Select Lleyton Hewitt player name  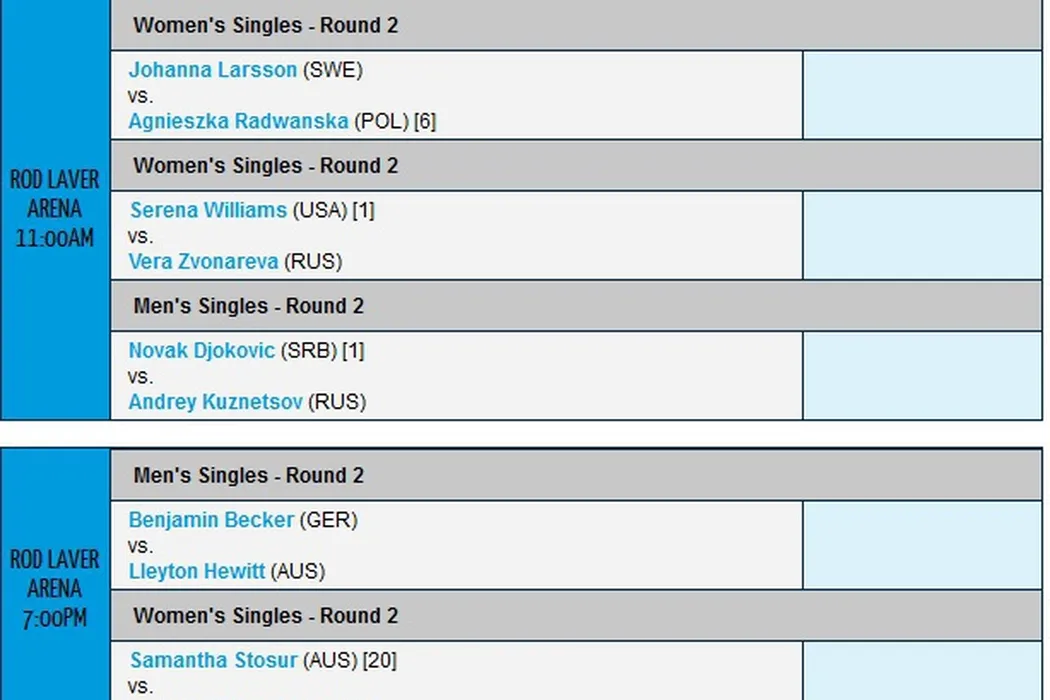tap(197, 571)
